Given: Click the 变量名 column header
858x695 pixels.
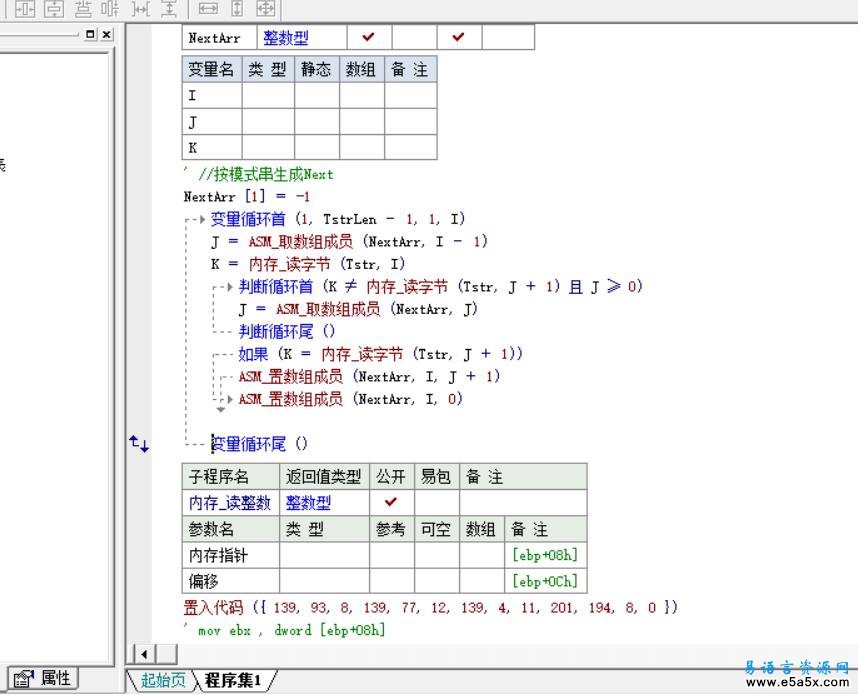Looking at the screenshot, I should pyautogui.click(x=212, y=69).
